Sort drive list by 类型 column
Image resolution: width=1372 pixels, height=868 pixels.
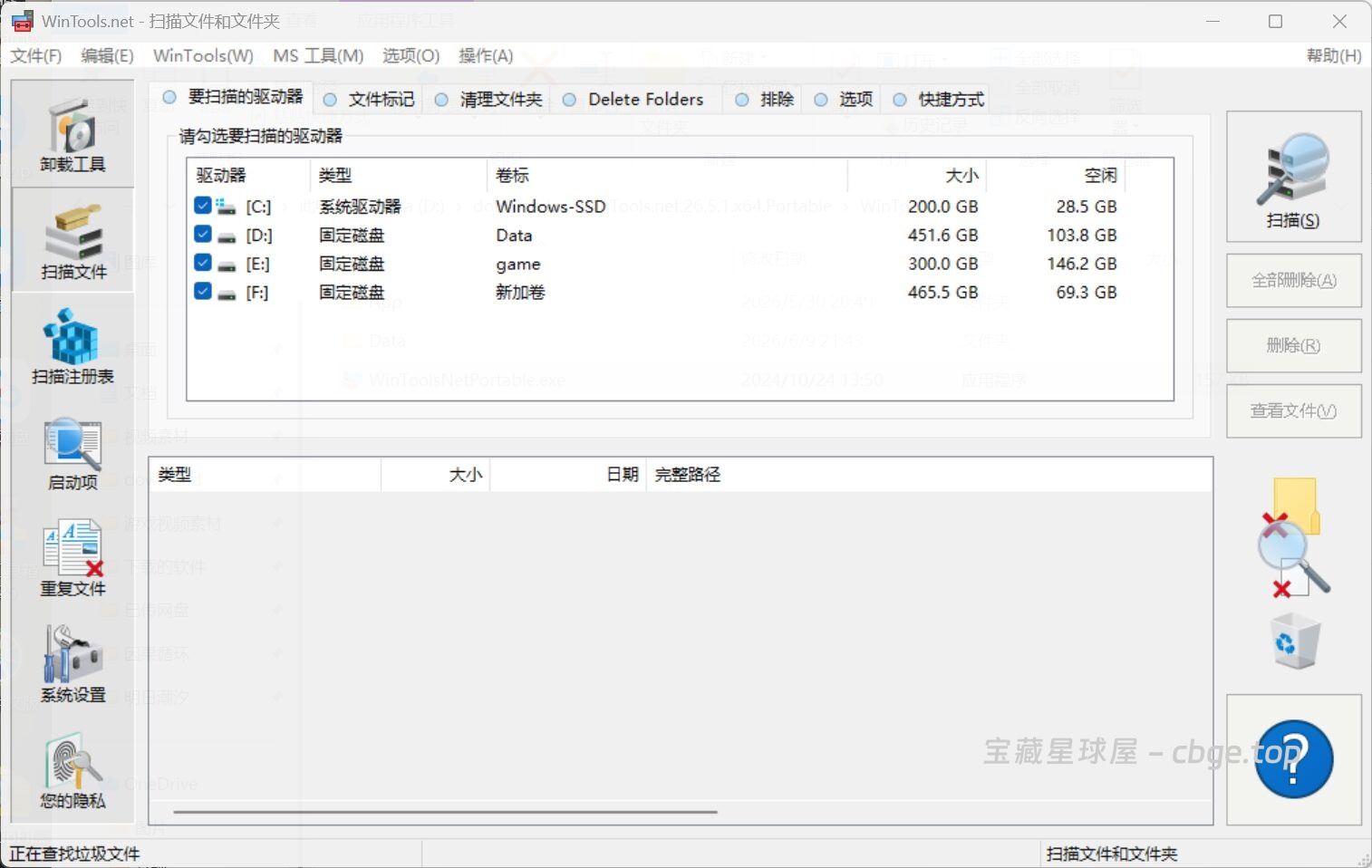(x=398, y=176)
